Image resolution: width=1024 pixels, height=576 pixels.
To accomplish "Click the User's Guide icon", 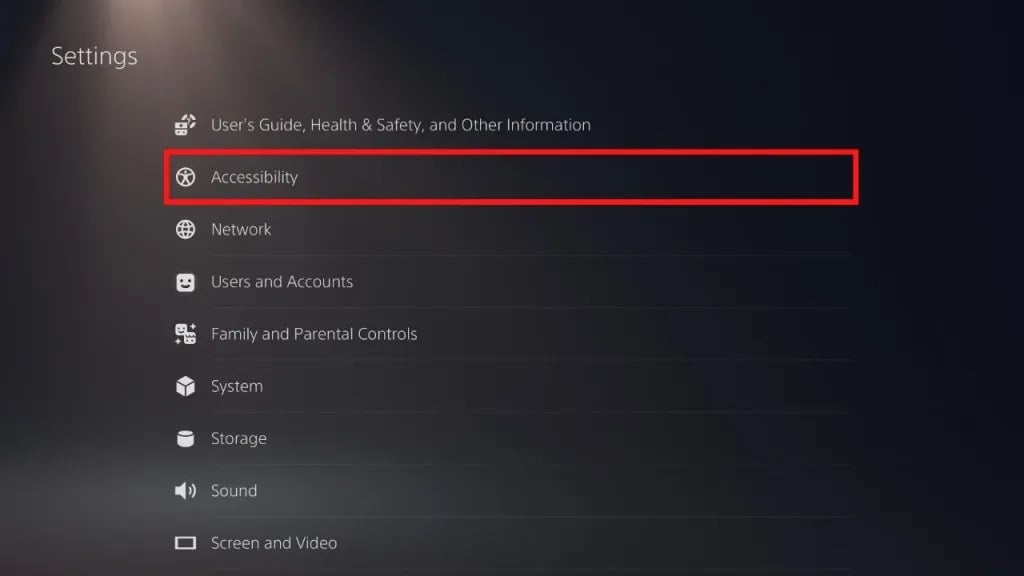I will point(185,125).
